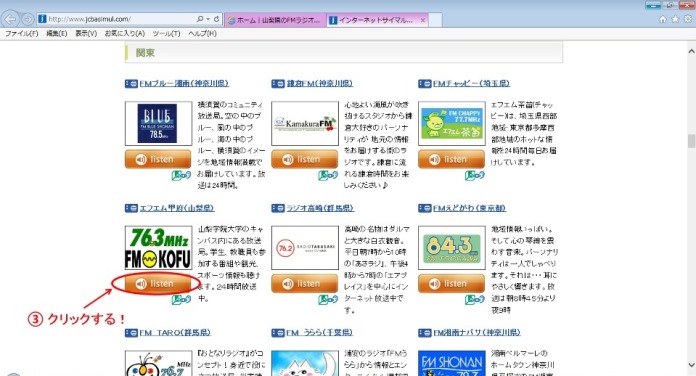
Task: Click the browser back arrow button
Action: tap(10, 19)
